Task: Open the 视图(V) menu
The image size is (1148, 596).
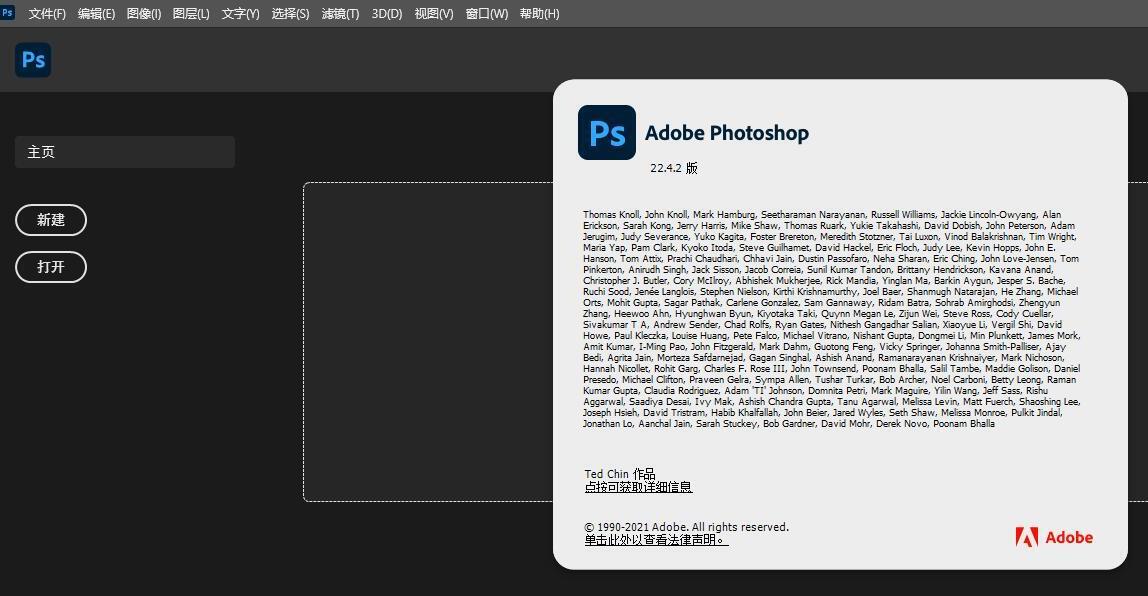Action: [434, 14]
